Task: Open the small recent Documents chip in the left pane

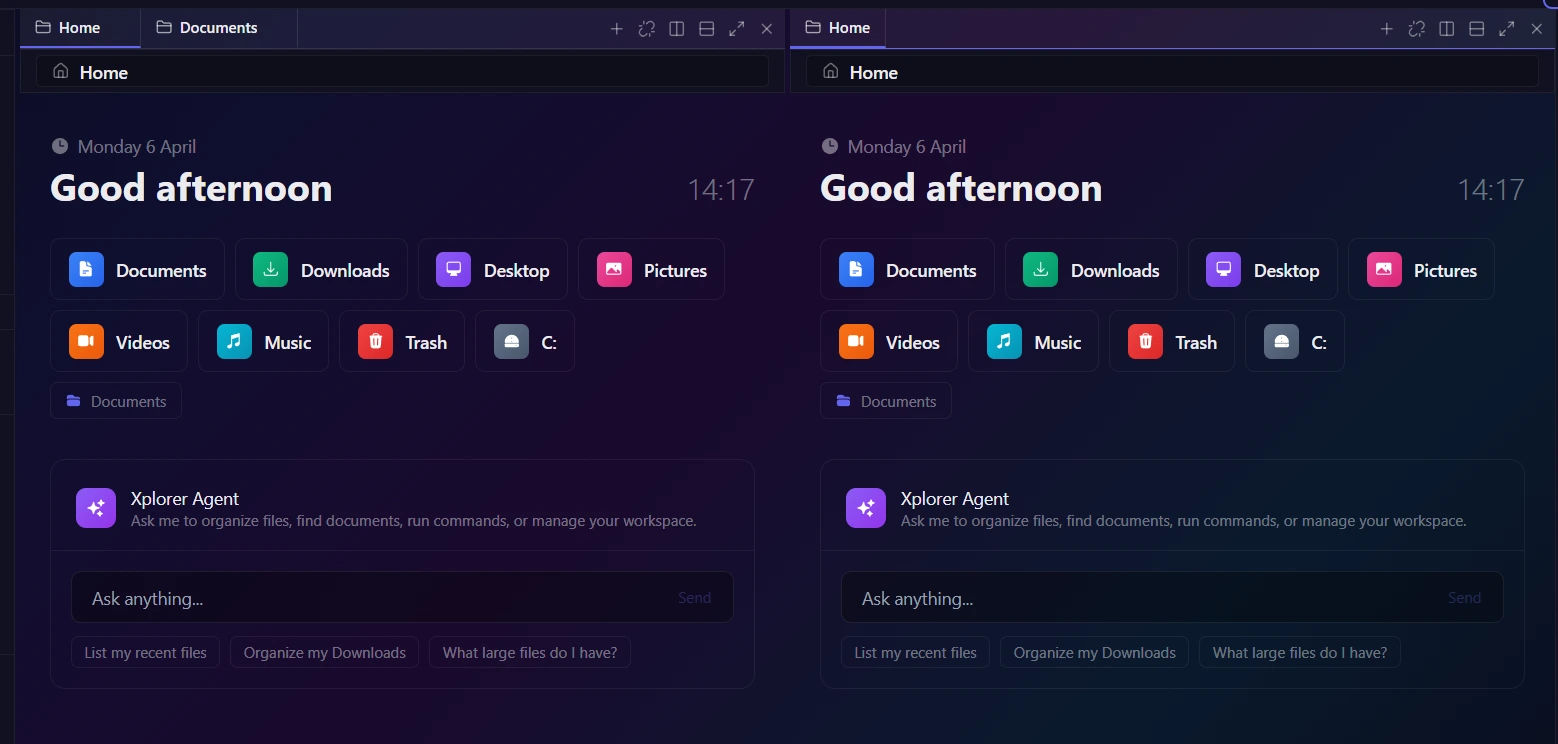Action: coord(116,401)
